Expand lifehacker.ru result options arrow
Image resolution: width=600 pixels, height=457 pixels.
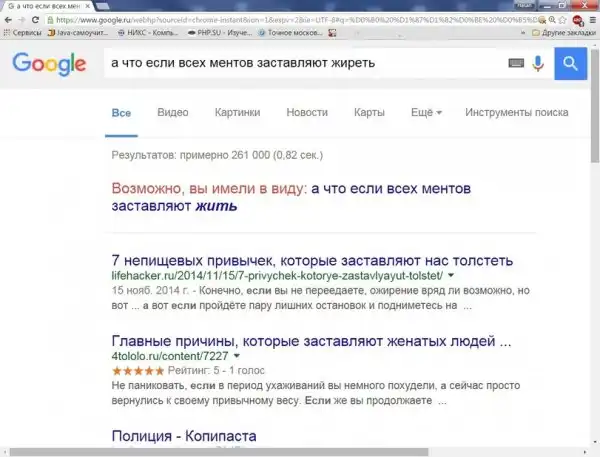[451, 273]
